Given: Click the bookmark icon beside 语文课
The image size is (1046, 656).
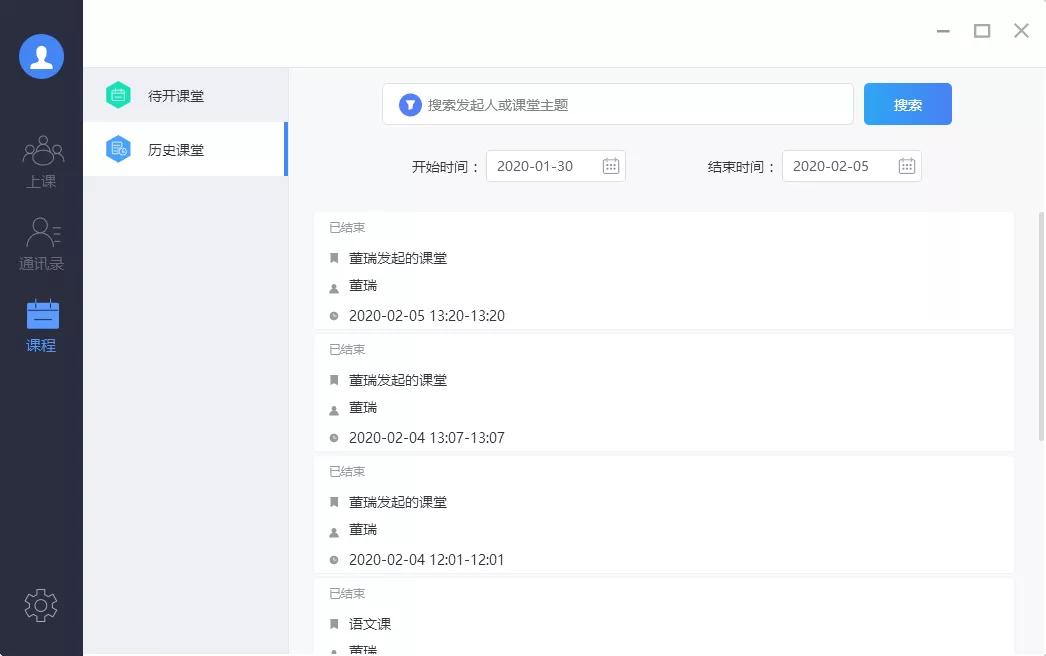Looking at the screenshot, I should click(334, 623).
